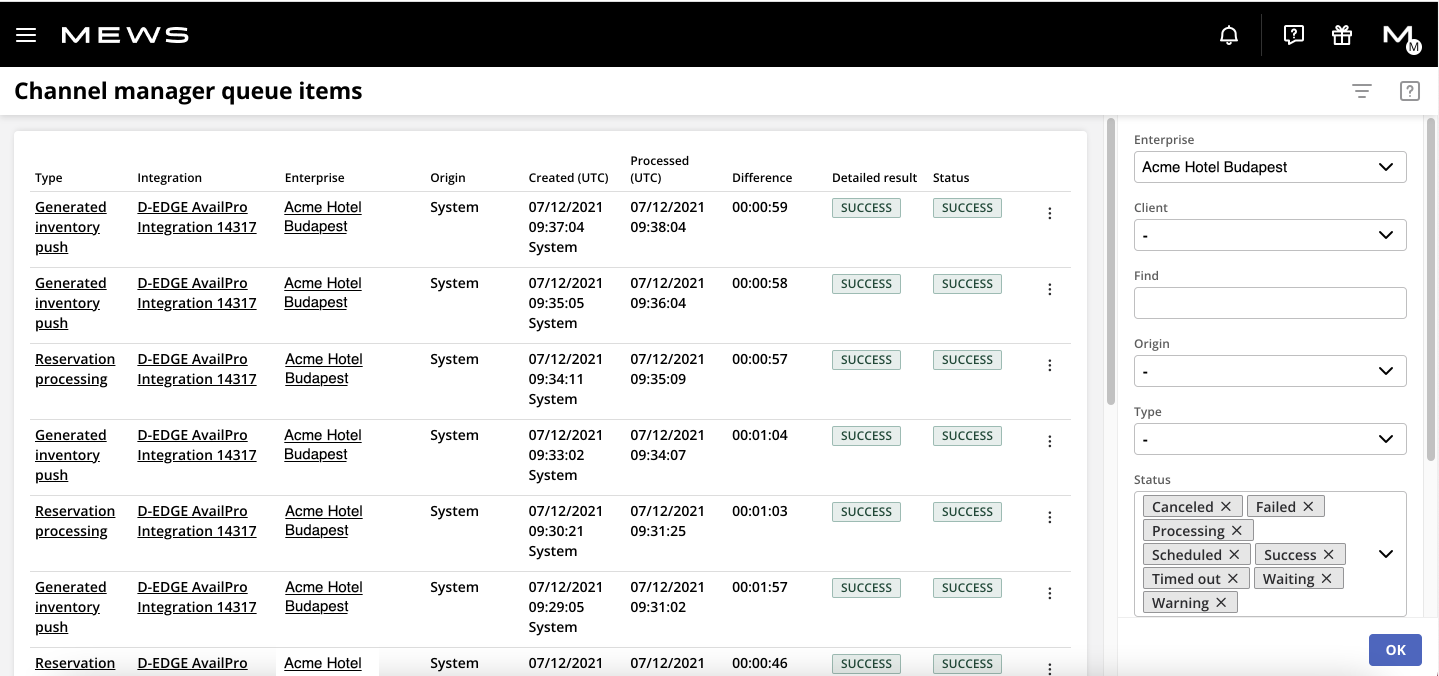Click the Integration column header

click(169, 178)
